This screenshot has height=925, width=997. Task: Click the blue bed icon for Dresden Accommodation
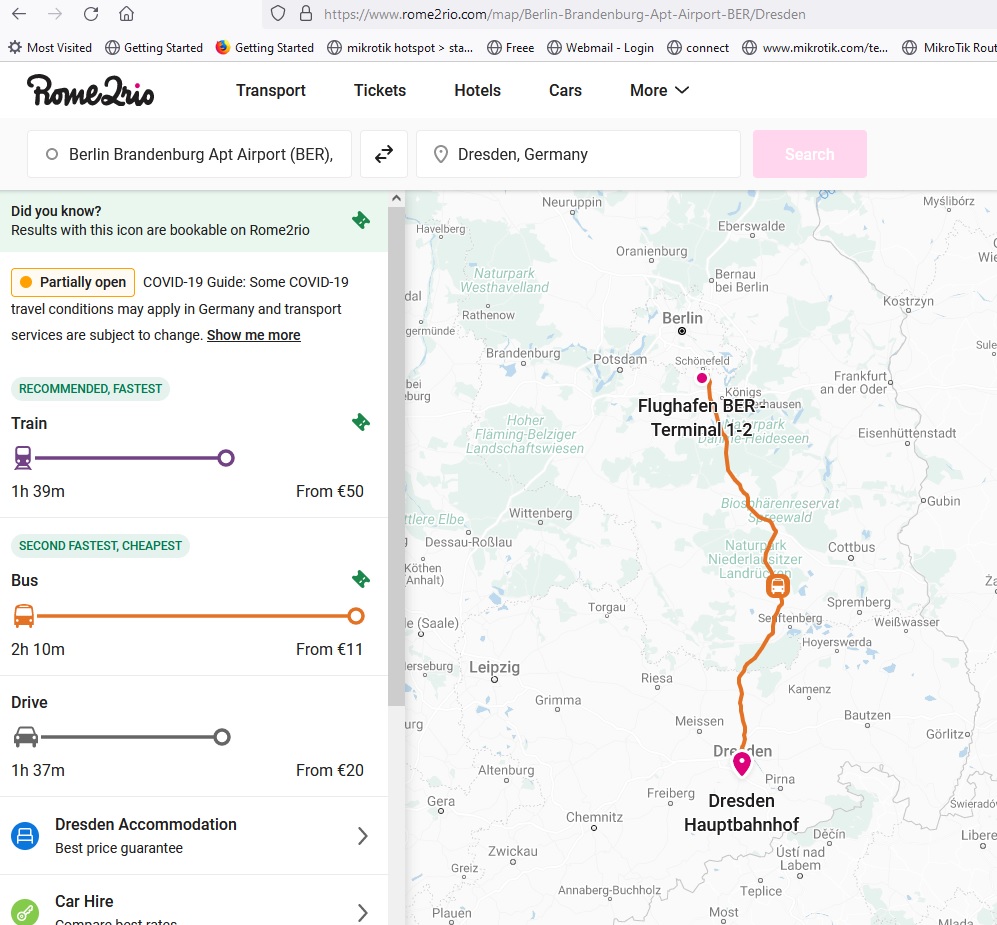(25, 836)
